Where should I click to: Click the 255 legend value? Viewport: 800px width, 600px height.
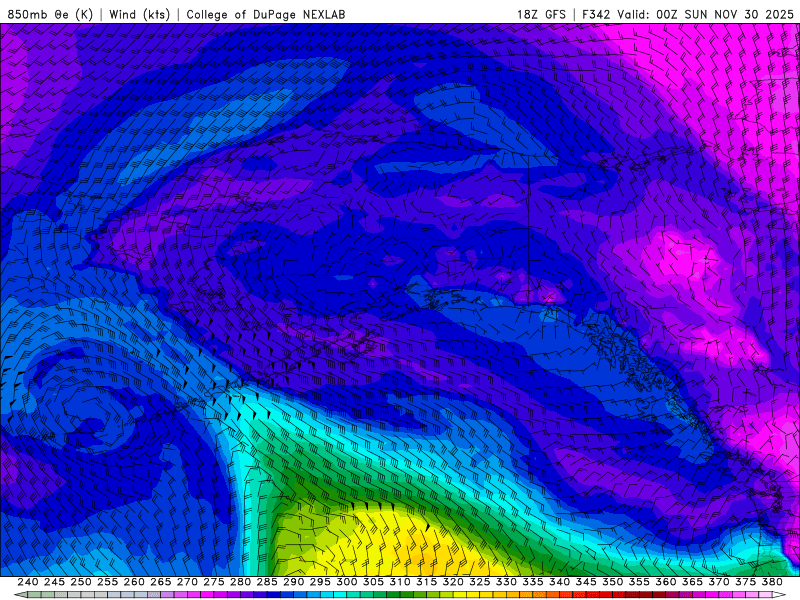click(x=108, y=582)
